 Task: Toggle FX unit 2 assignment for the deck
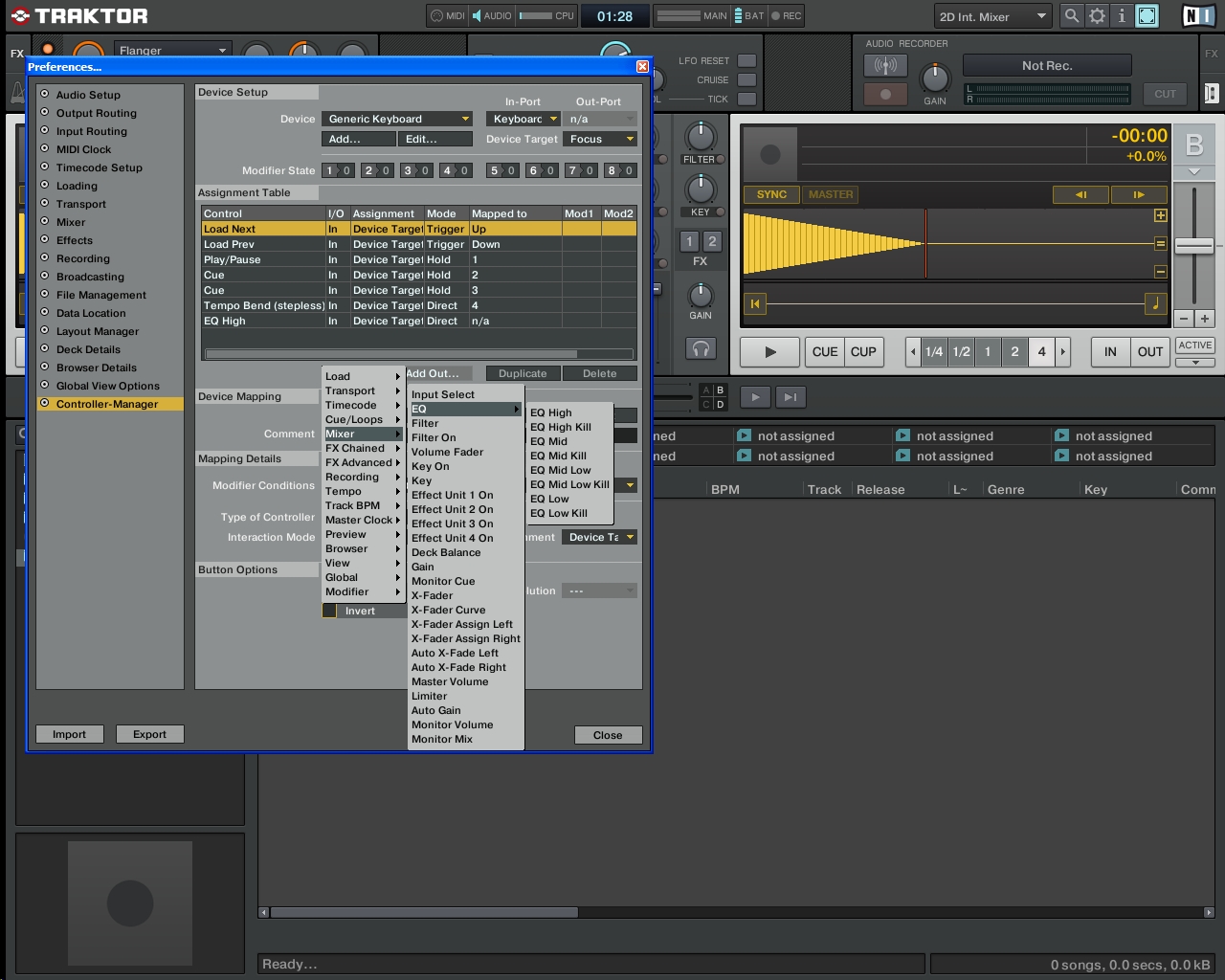coord(712,241)
